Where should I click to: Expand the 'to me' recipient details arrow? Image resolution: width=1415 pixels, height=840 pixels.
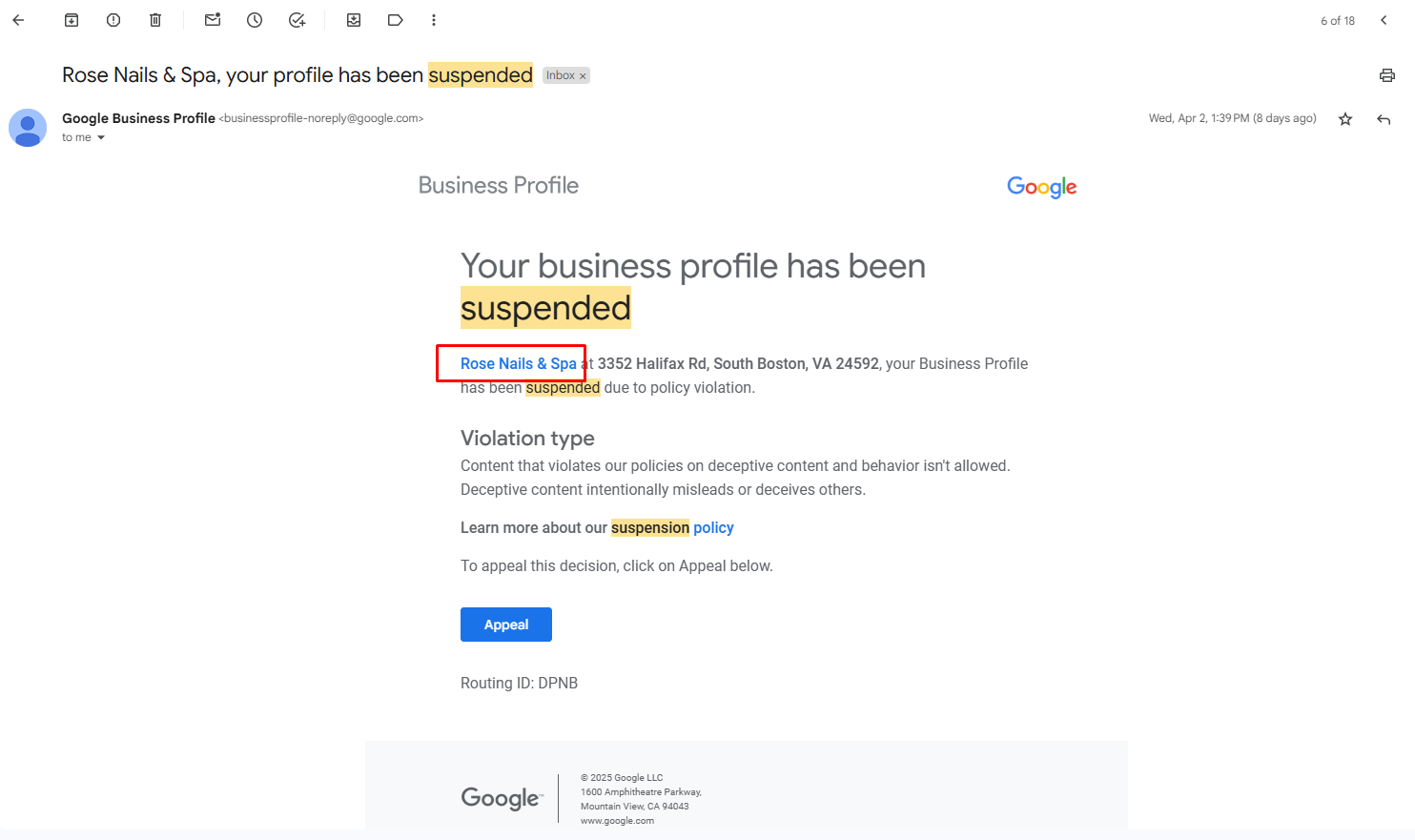point(101,138)
